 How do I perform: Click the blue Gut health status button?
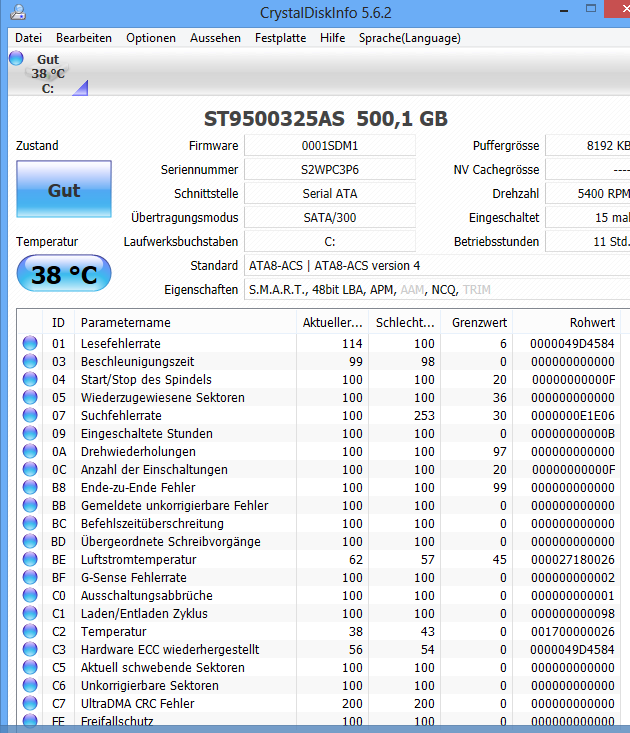click(64, 189)
